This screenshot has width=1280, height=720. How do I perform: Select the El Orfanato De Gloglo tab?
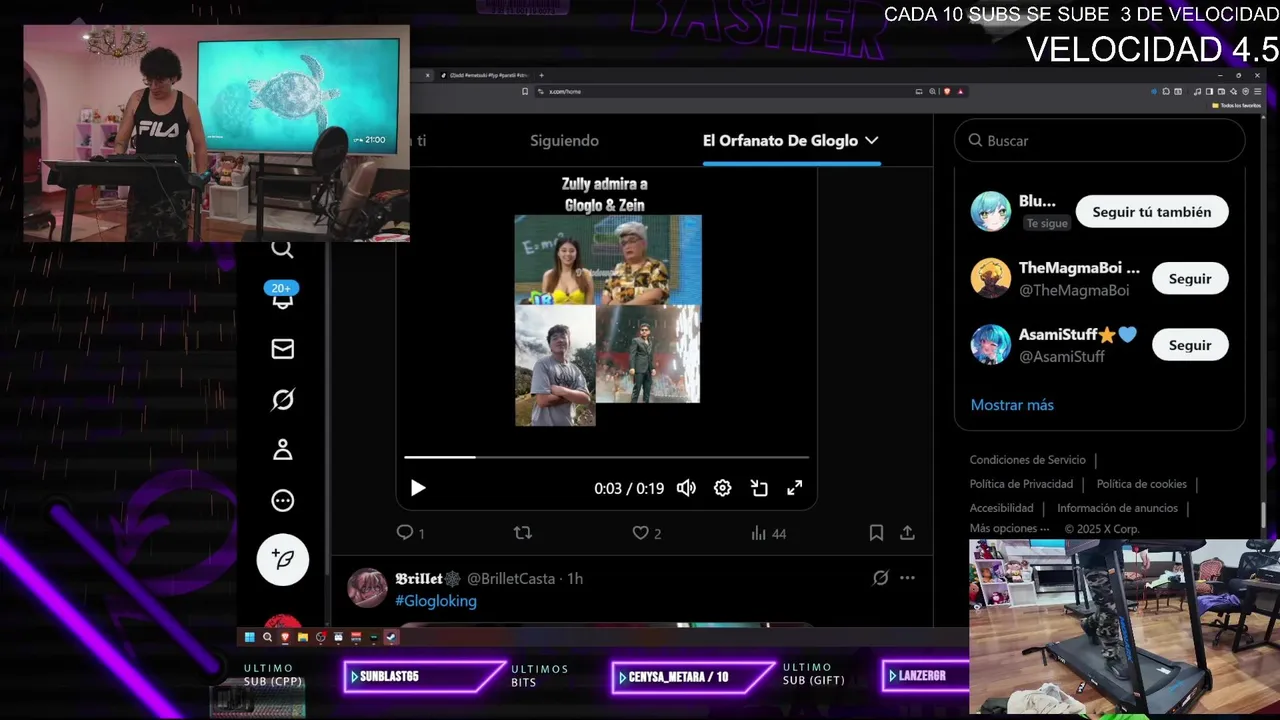(780, 141)
